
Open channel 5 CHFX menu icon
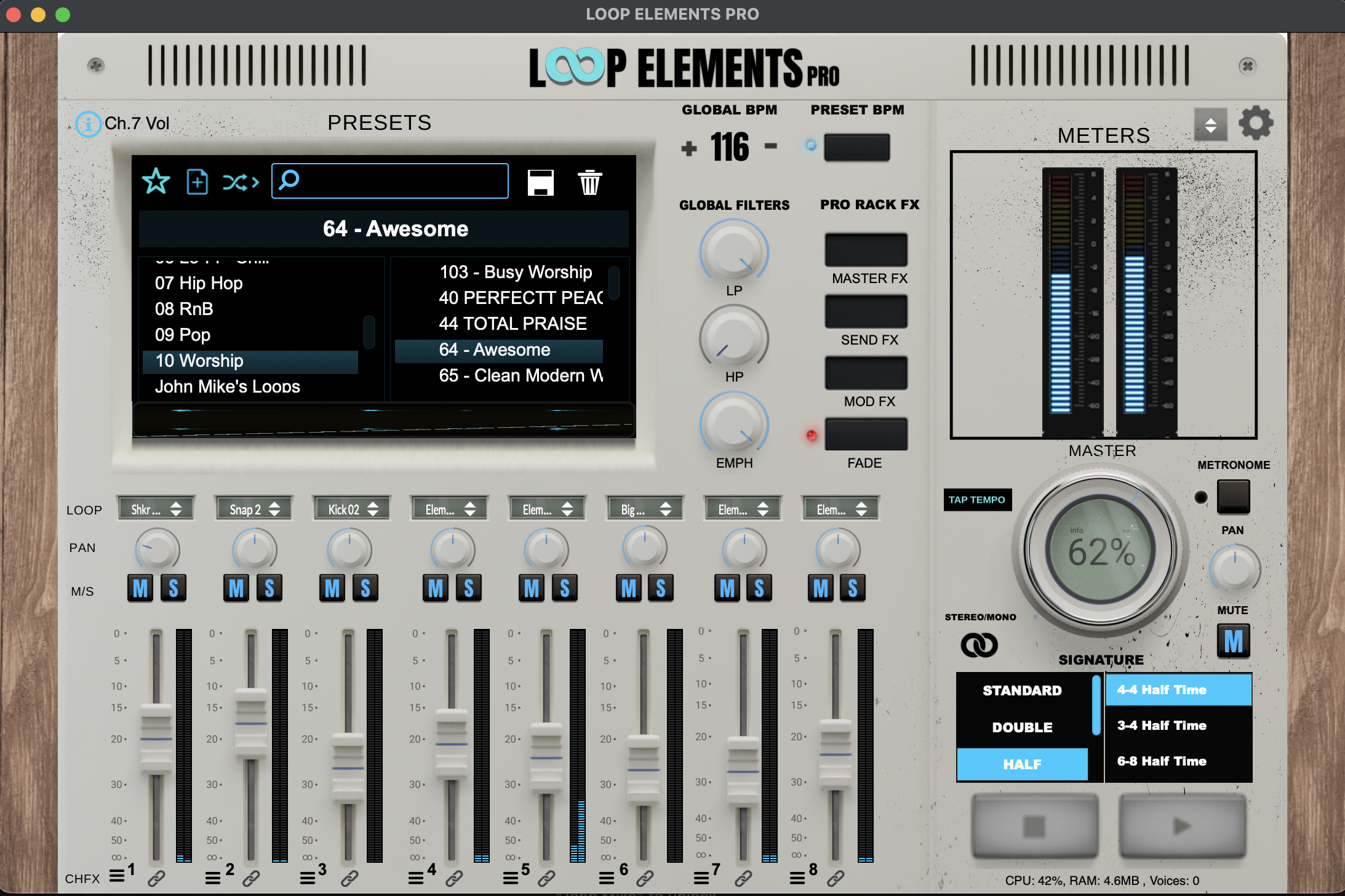click(511, 878)
